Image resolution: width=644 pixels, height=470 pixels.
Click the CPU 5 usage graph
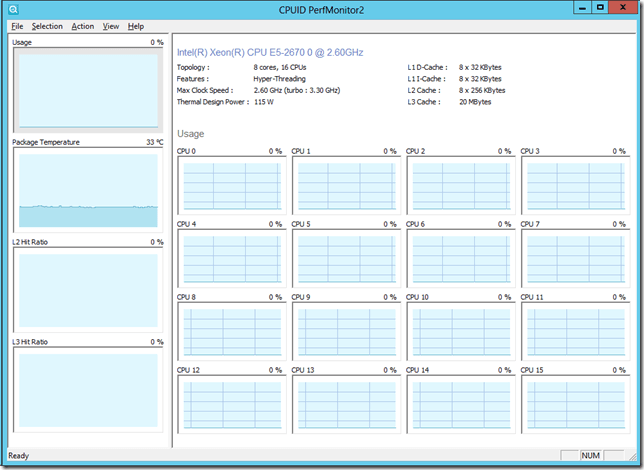[x=346, y=258]
